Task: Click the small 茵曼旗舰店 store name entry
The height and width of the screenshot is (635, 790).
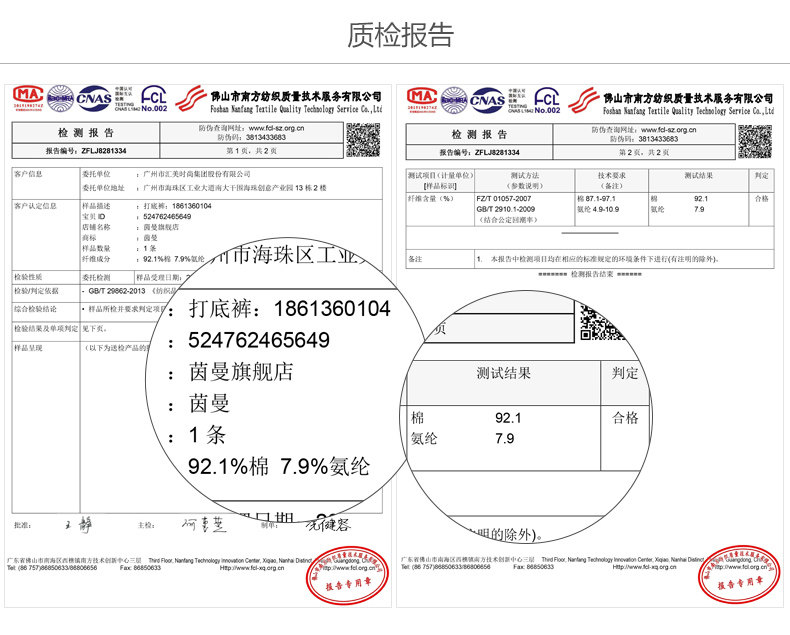Action: [x=161, y=227]
